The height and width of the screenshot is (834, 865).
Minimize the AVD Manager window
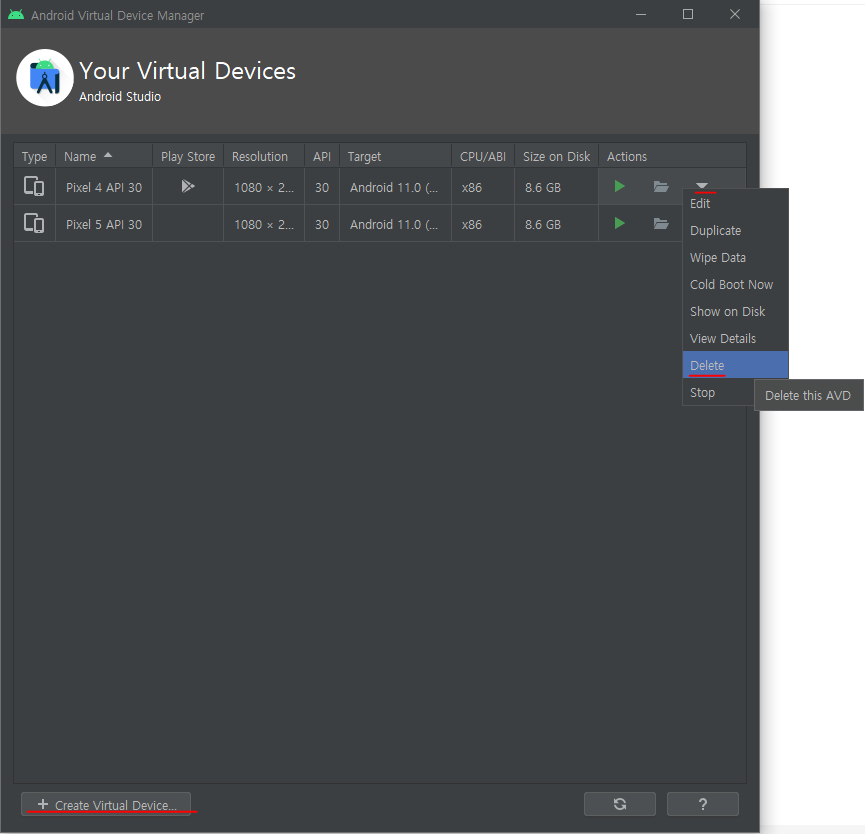641,14
